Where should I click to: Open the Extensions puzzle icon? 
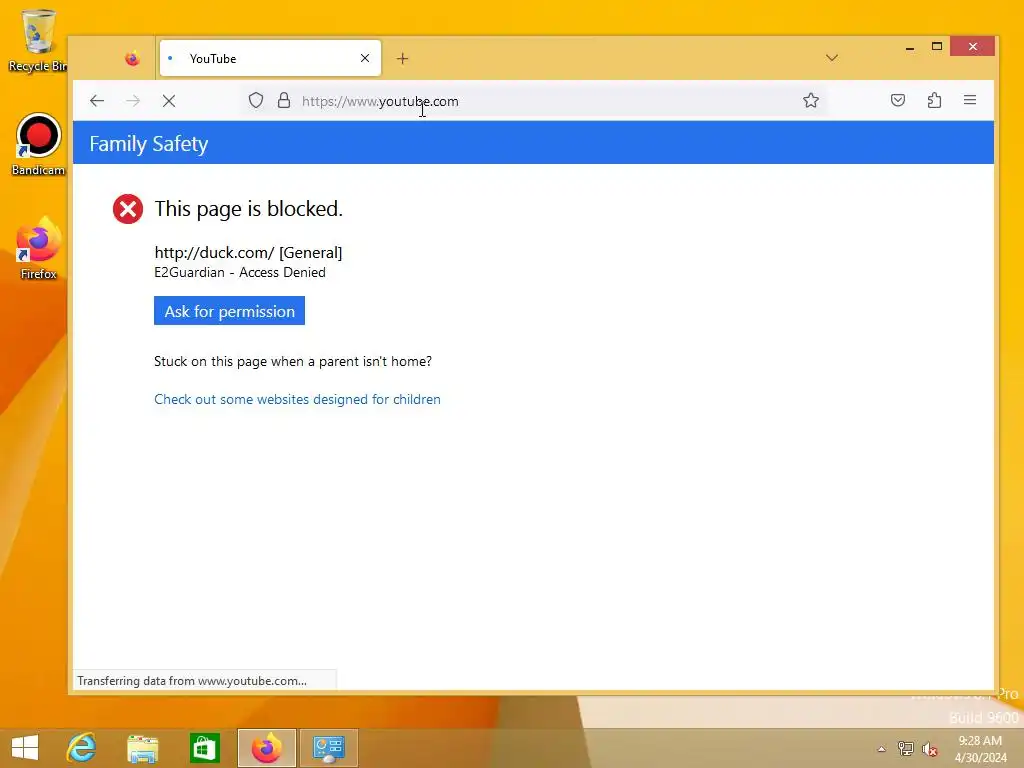point(935,100)
